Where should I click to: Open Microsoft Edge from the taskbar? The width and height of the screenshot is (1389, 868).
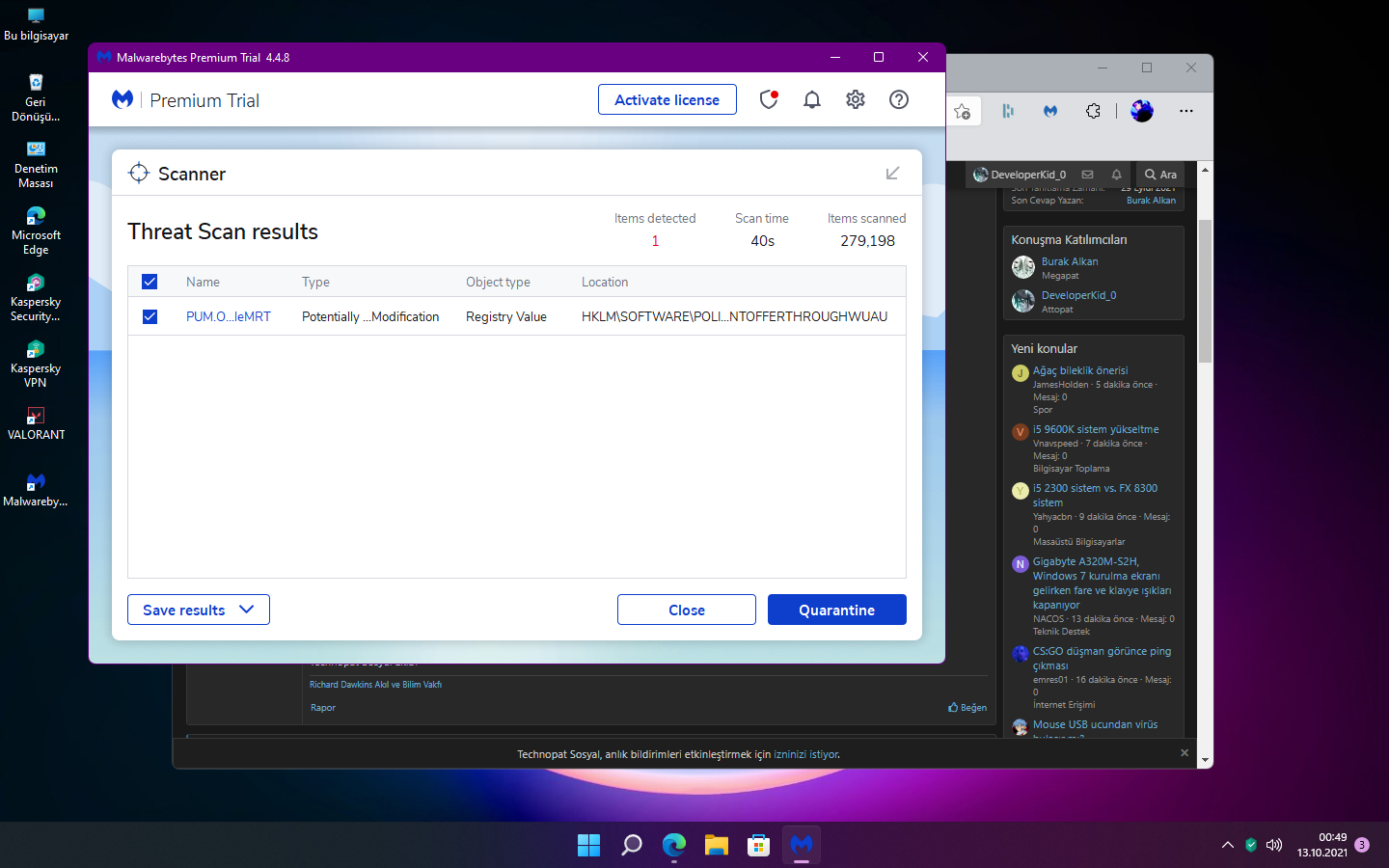[x=674, y=845]
